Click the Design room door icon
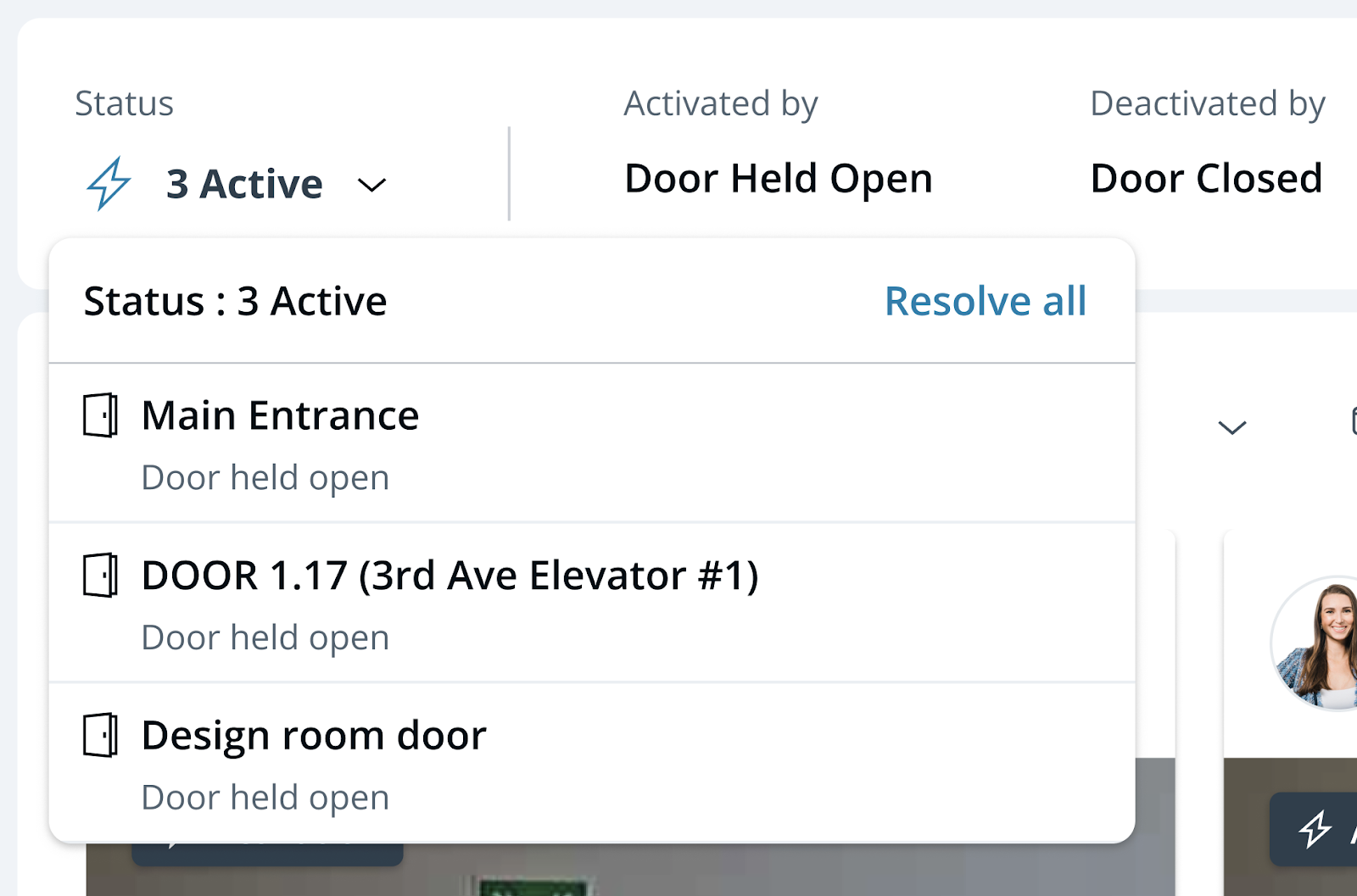This screenshot has width=1357, height=896. coord(100,735)
